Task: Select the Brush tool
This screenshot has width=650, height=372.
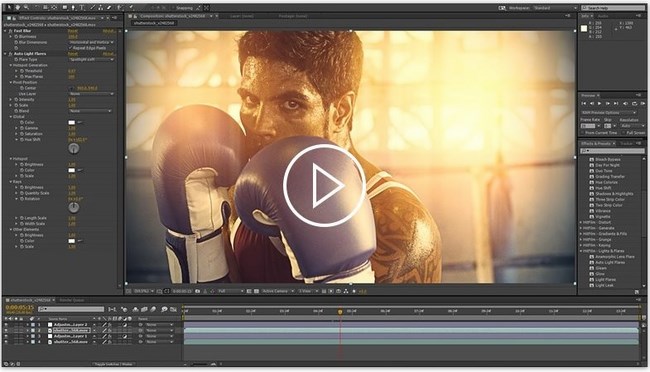Action: point(92,7)
